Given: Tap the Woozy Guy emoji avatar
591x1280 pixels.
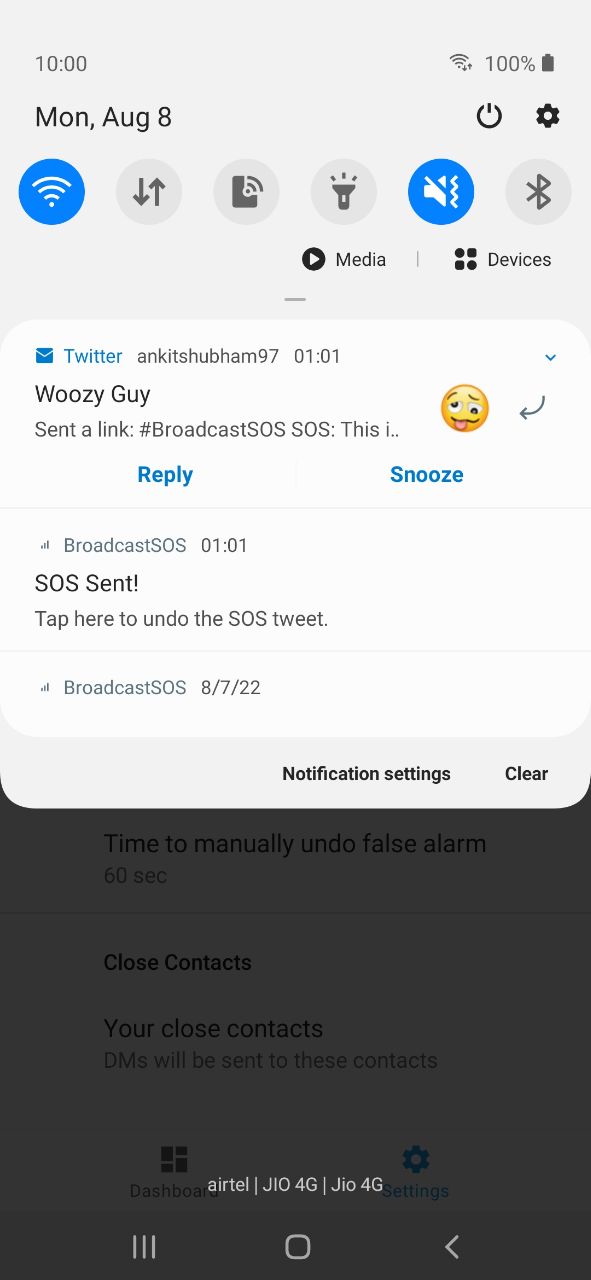Looking at the screenshot, I should (x=465, y=408).
